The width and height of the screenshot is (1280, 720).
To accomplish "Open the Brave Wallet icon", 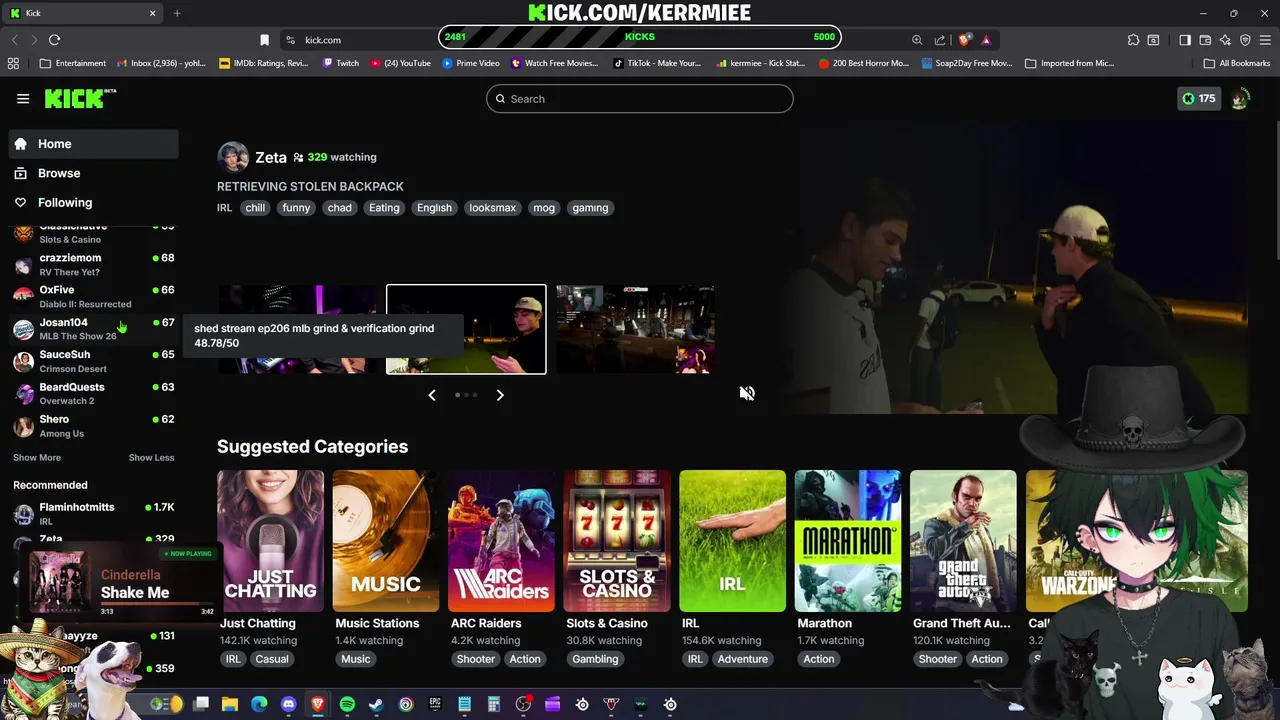I will tap(1205, 40).
